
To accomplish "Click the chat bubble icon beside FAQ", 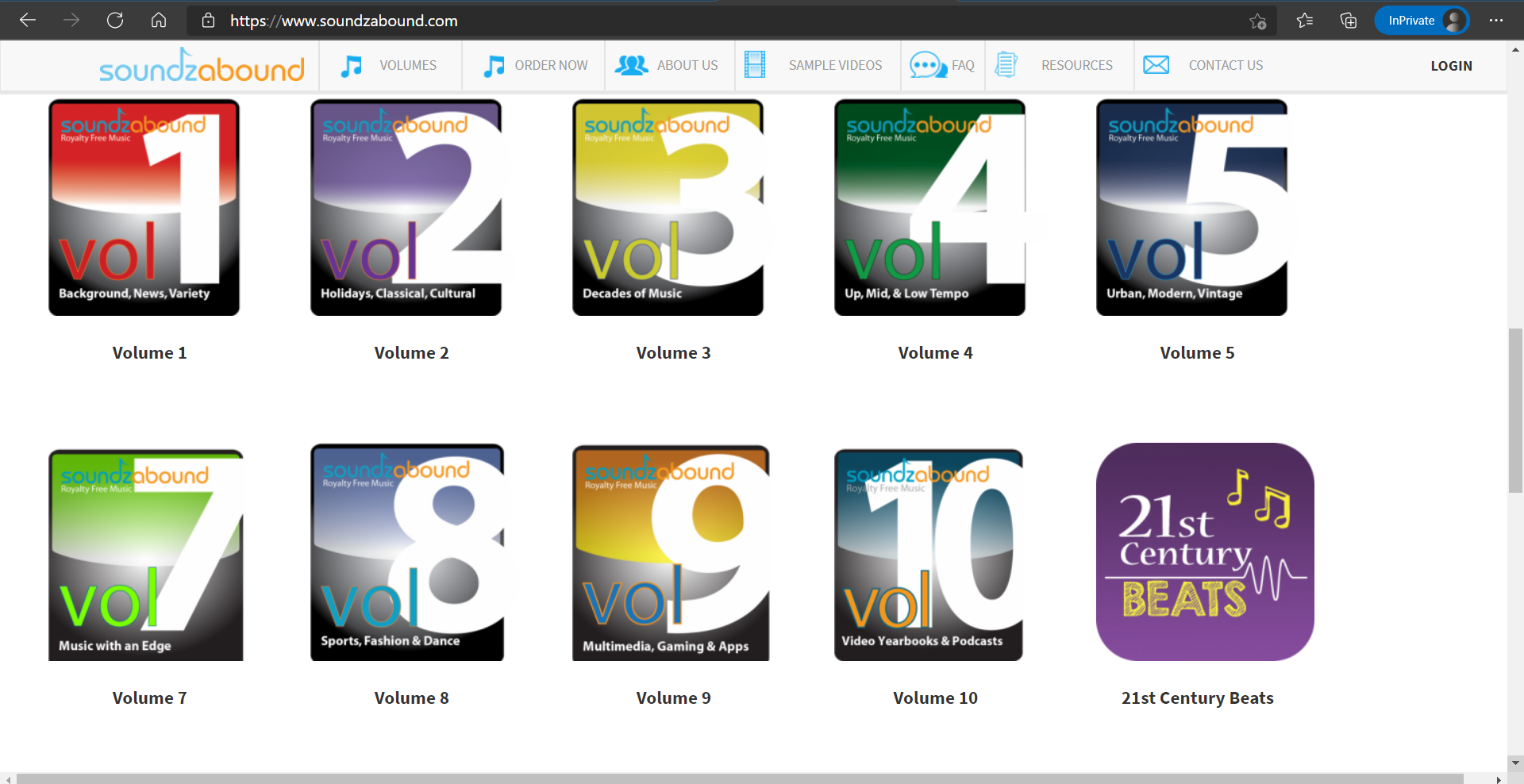I will pyautogui.click(x=928, y=65).
